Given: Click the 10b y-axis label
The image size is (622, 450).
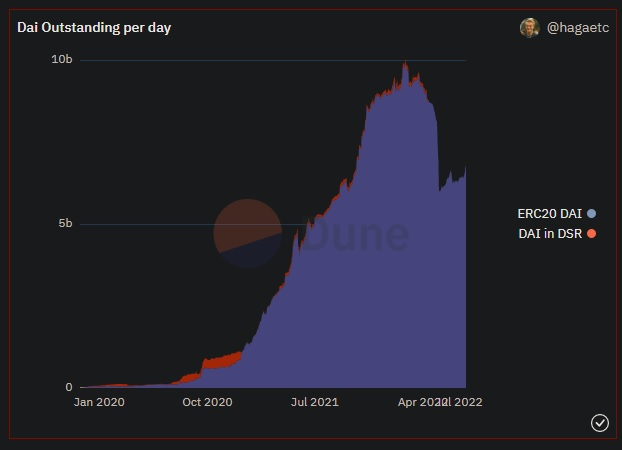Looking at the screenshot, I should pyautogui.click(x=62, y=60).
